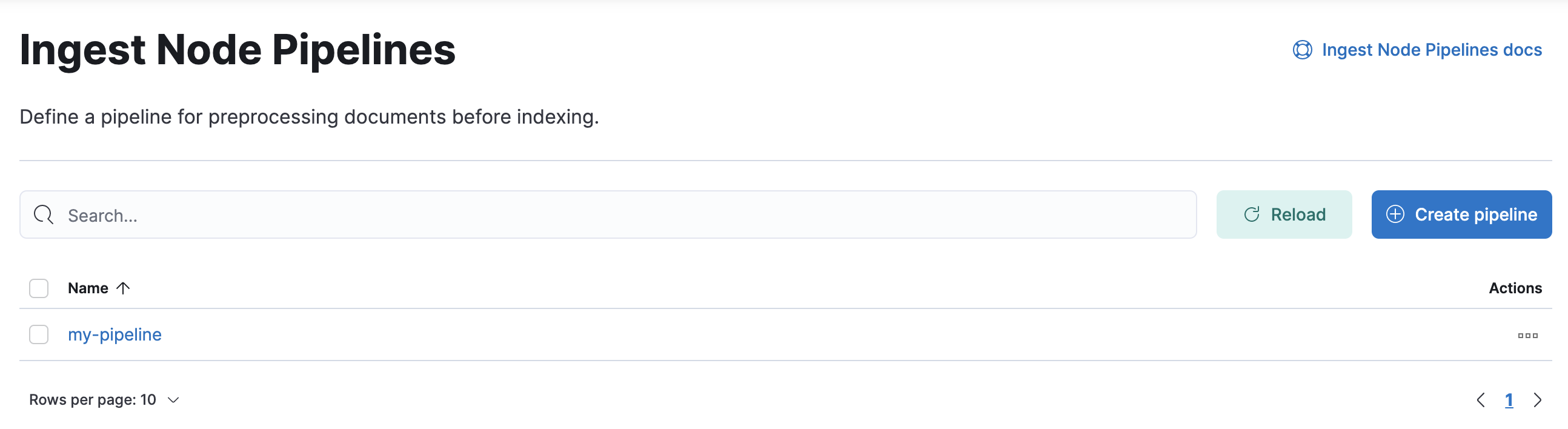This screenshot has width=1568, height=429.
Task: Open the my-pipeline details link
Action: (x=115, y=334)
